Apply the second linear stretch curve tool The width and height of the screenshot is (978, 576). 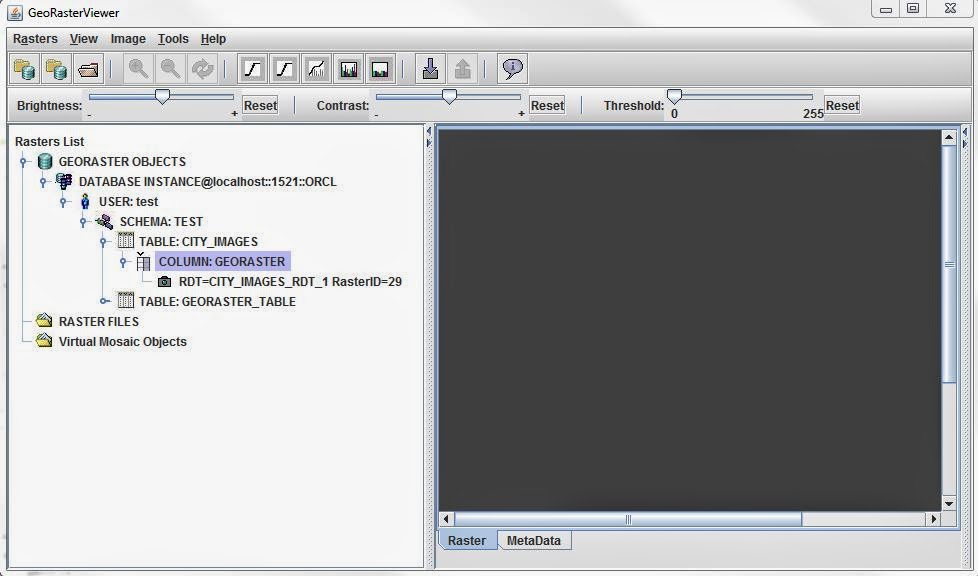[x=284, y=69]
